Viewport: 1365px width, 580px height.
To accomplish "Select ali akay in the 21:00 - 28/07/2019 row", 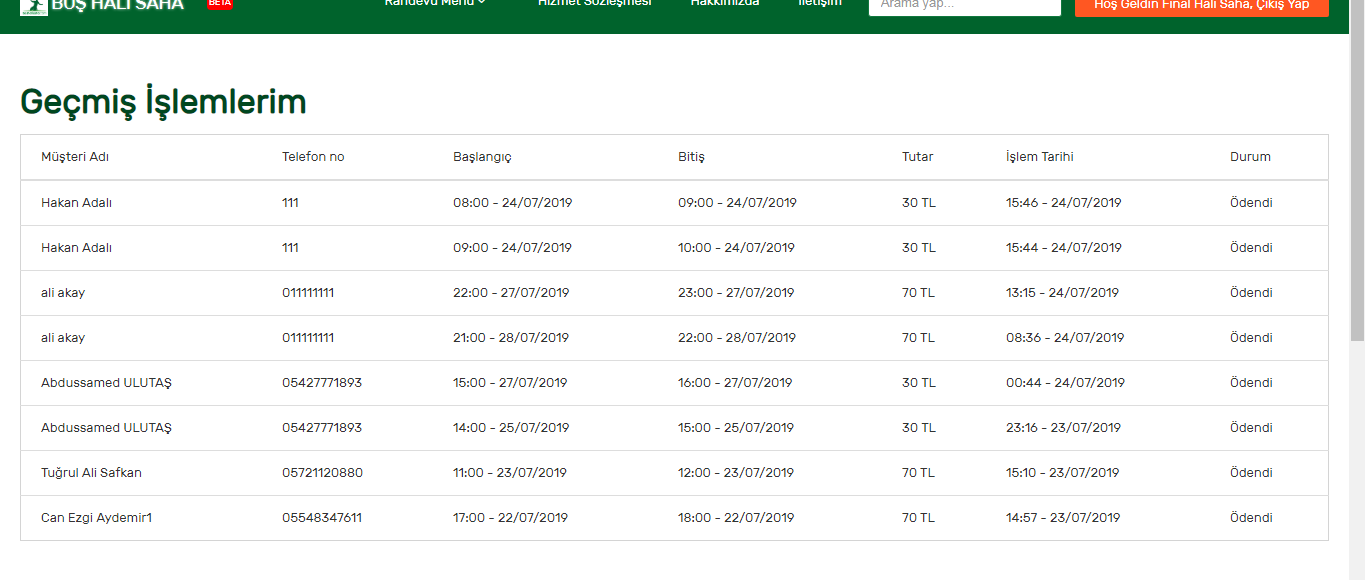I will click(63, 338).
